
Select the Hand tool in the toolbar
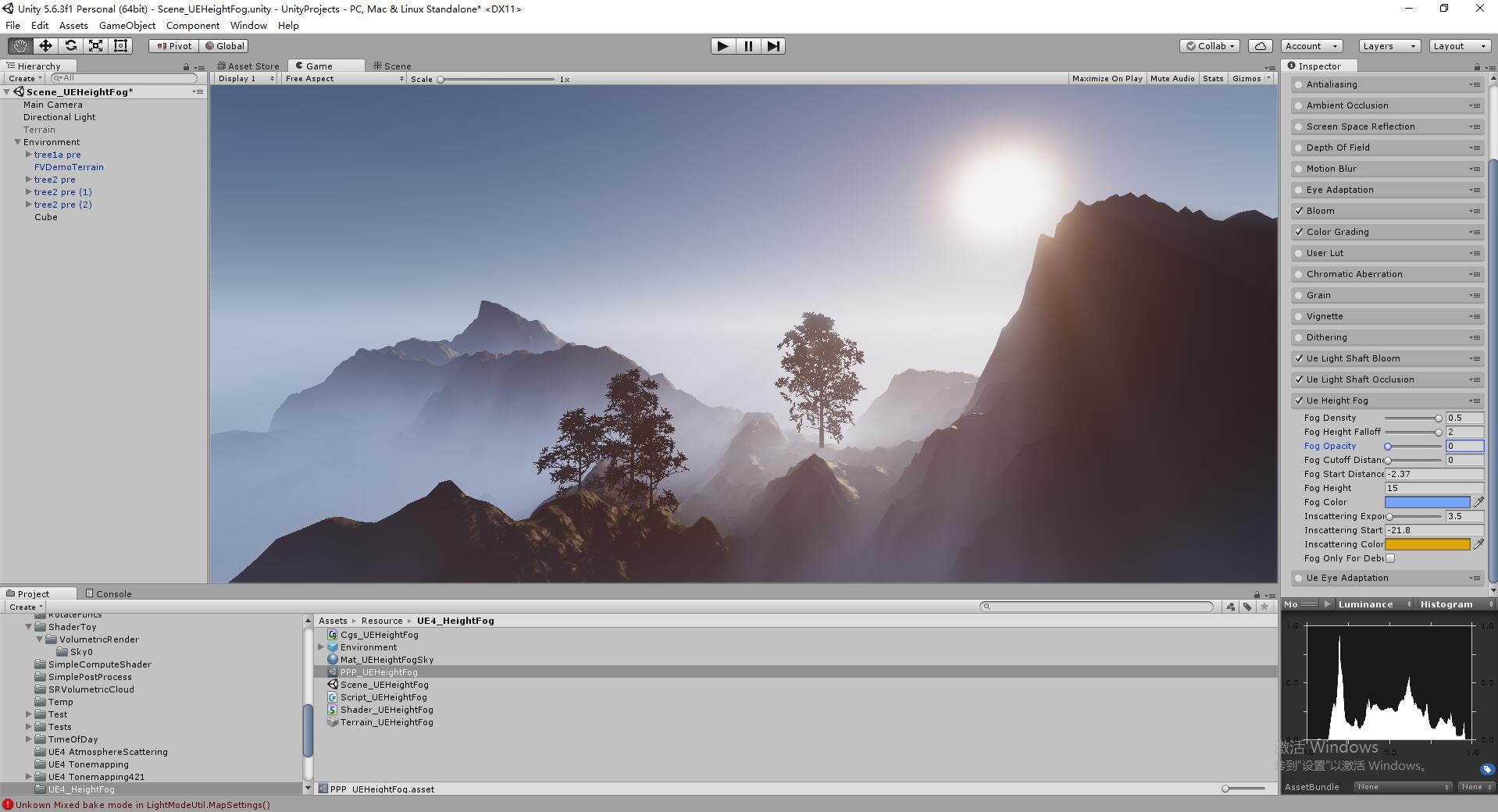pyautogui.click(x=20, y=45)
